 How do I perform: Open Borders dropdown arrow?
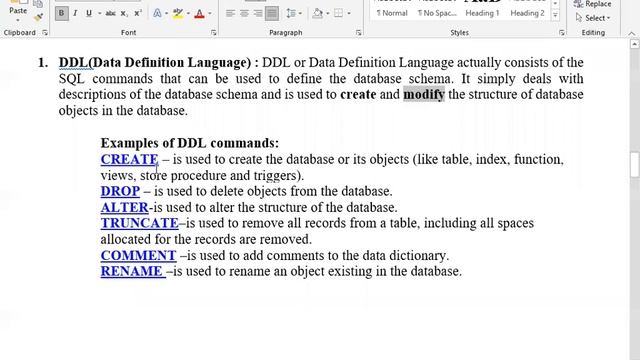349,13
